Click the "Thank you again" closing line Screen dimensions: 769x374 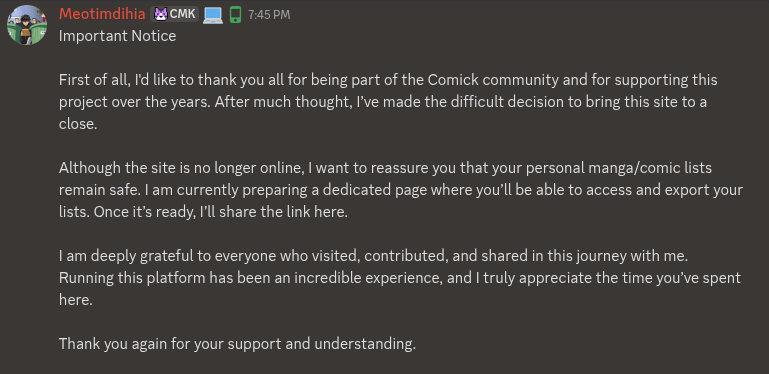(237, 344)
